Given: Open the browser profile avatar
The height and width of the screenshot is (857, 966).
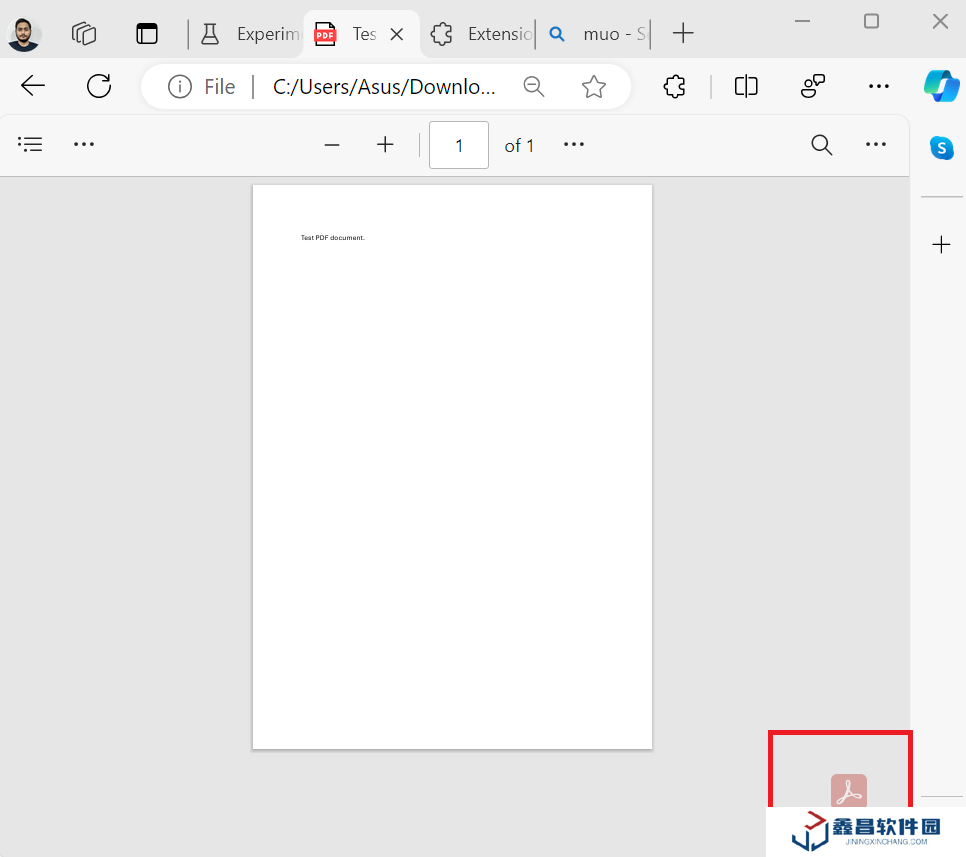Looking at the screenshot, I should [24, 34].
